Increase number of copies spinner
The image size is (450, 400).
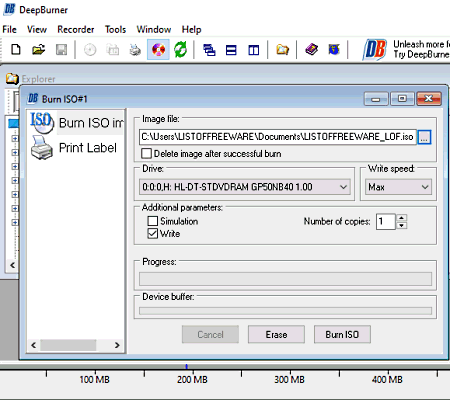click(402, 218)
